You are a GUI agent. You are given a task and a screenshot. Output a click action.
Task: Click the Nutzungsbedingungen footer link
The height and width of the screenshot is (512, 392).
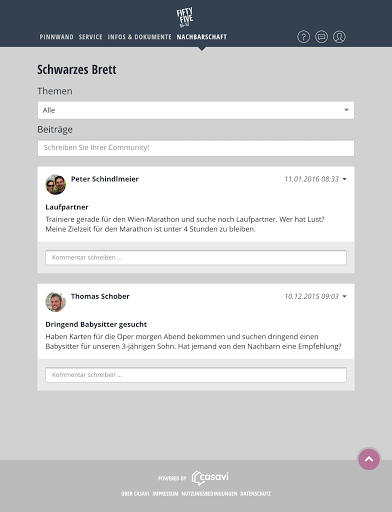coord(209,494)
